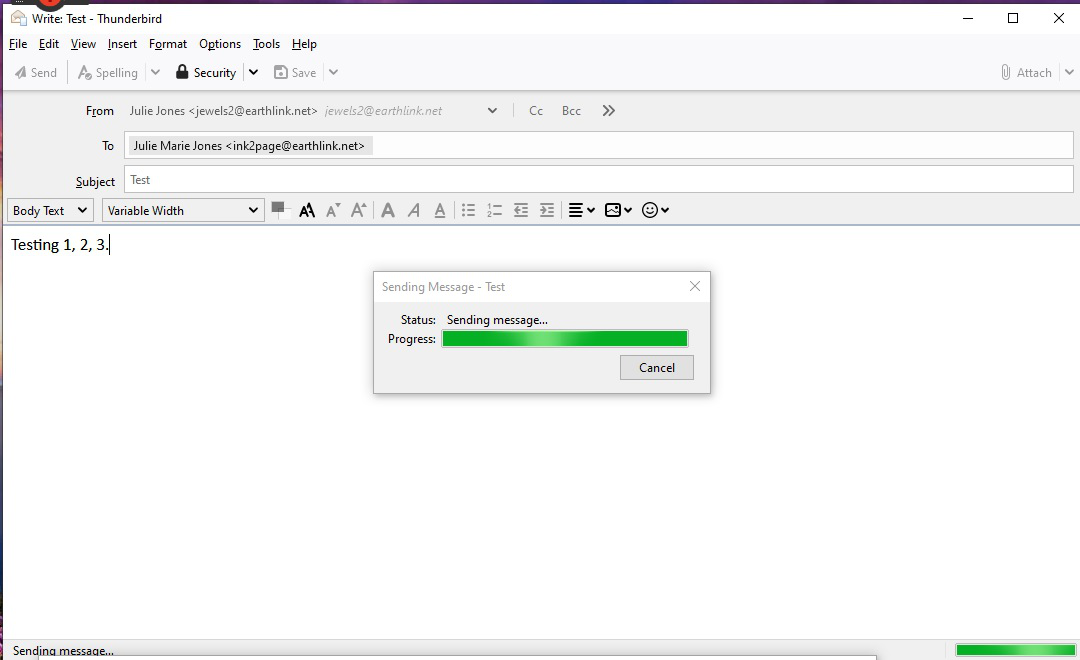Outdent the text

click(521, 210)
